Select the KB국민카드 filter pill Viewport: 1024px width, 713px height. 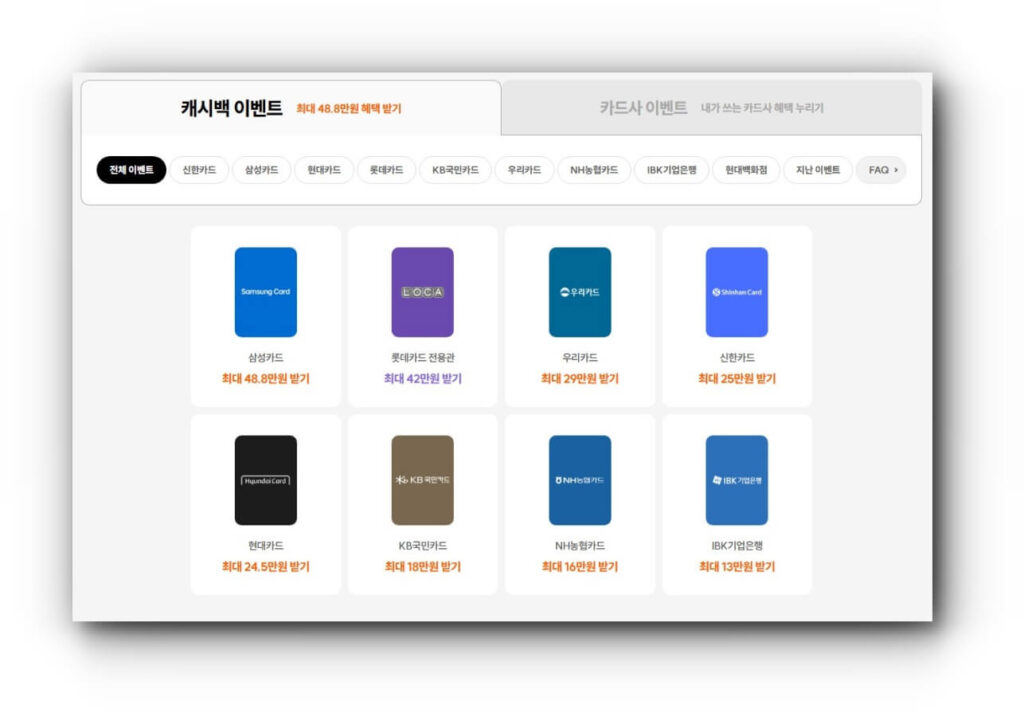(x=455, y=170)
